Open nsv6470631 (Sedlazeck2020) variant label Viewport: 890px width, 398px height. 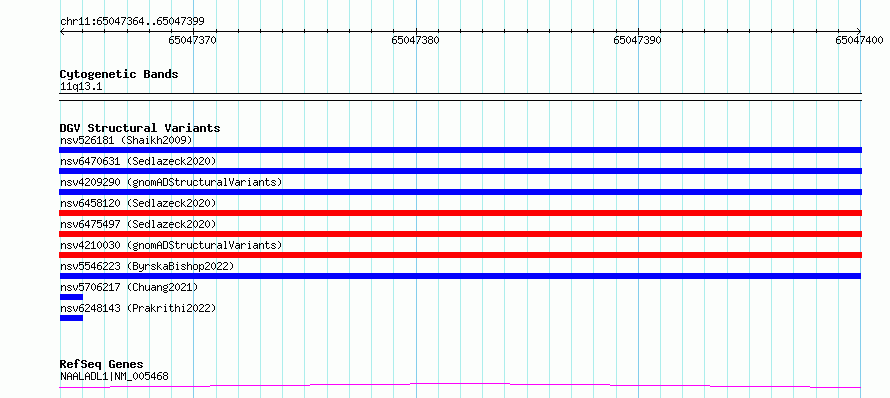click(138, 161)
